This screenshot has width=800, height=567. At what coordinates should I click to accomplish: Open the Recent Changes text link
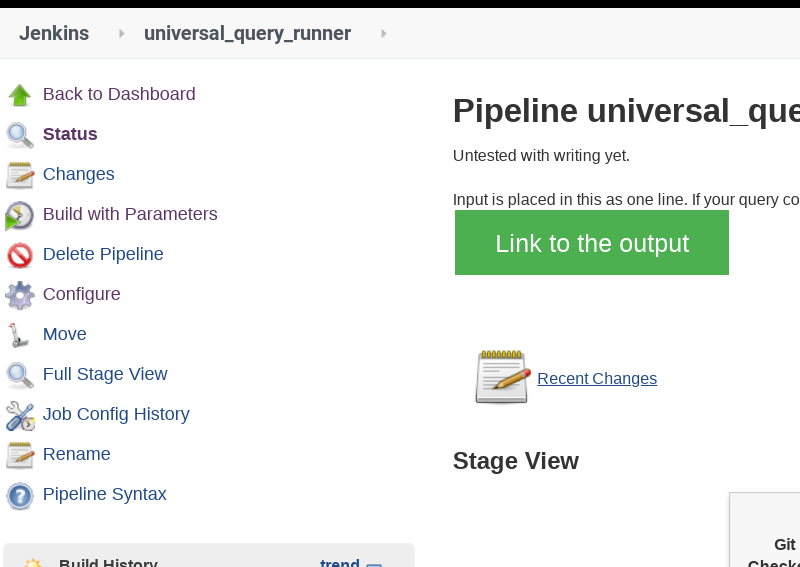597,378
